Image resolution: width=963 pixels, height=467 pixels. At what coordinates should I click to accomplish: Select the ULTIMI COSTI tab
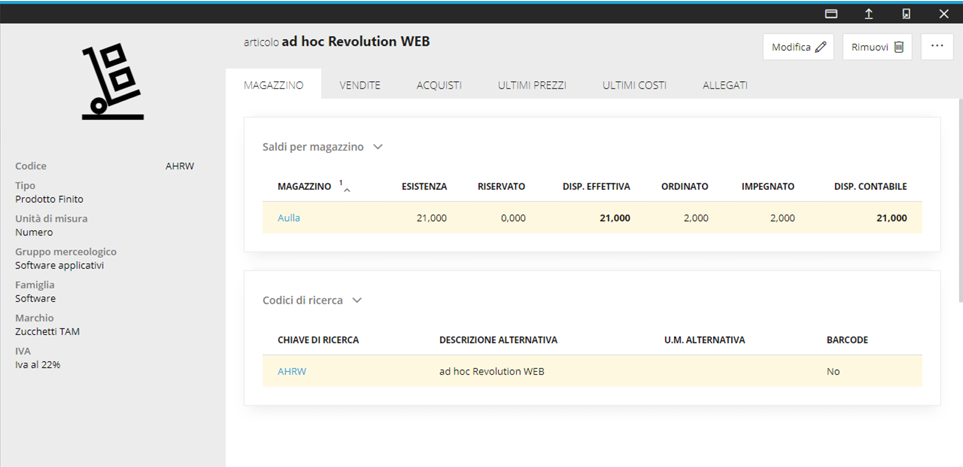coord(634,85)
